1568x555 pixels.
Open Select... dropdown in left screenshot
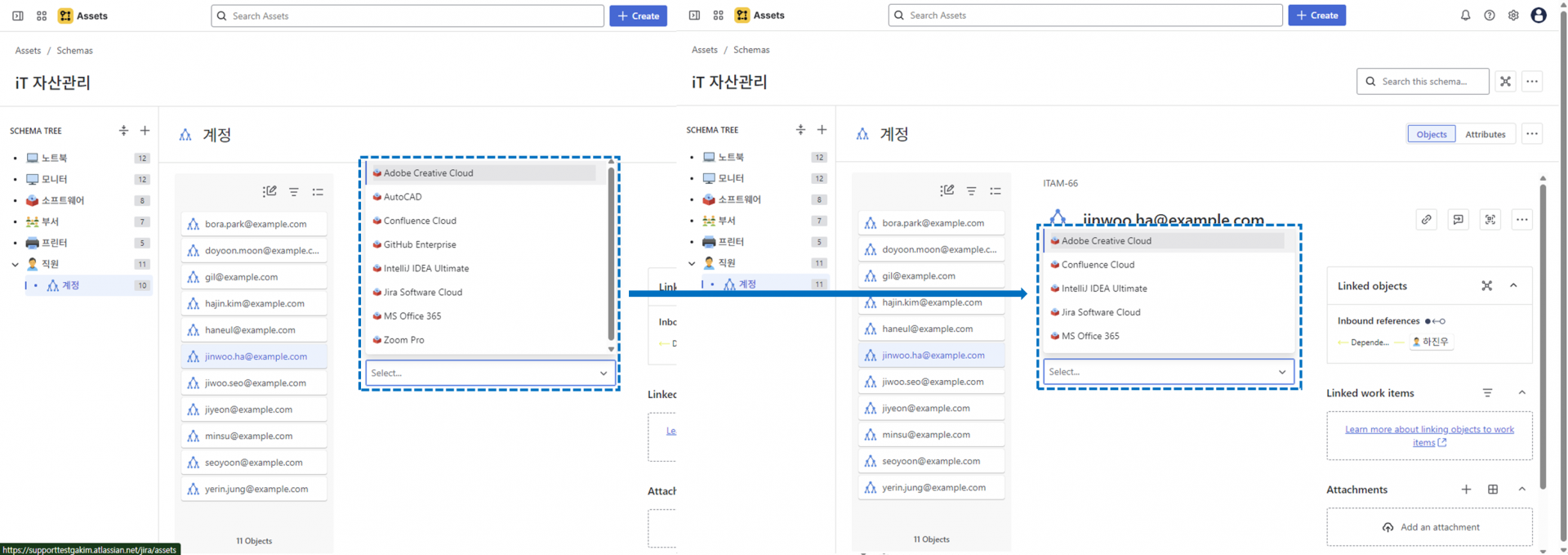coord(489,373)
